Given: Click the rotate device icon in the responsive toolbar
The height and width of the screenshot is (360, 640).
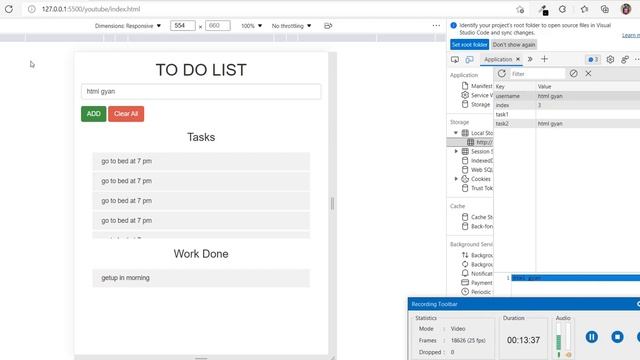Looking at the screenshot, I should (328, 26).
